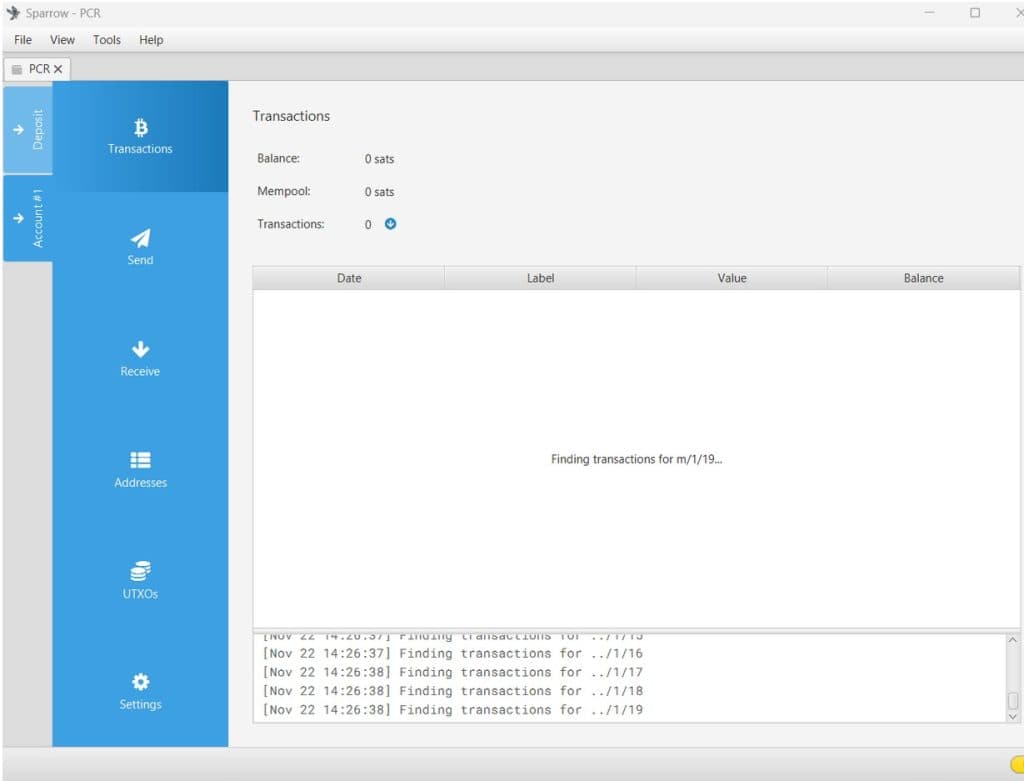Open the Help menu
Image resolution: width=1024 pixels, height=781 pixels.
pos(151,40)
